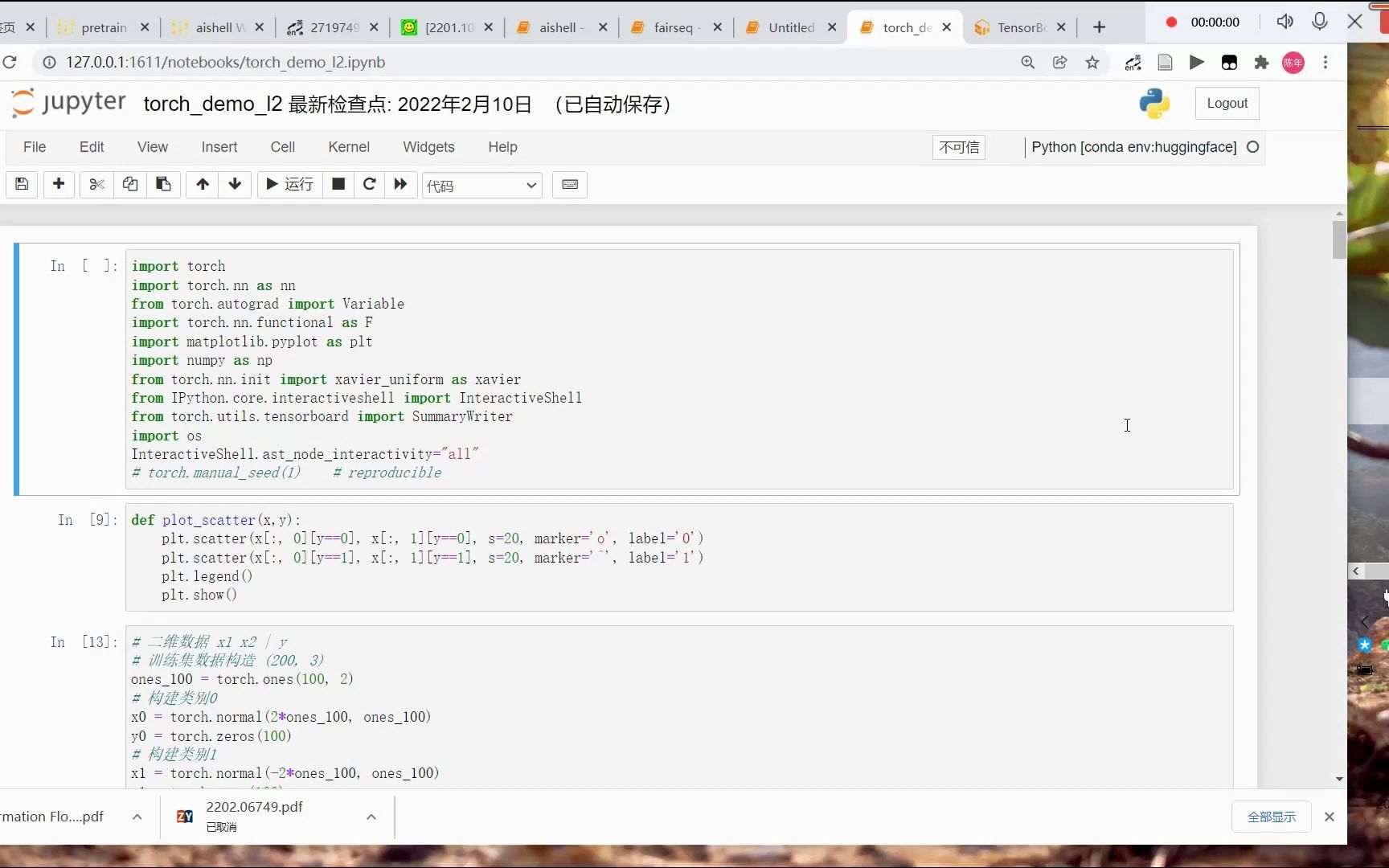Expand options for Flo....pdf download
Image resolution: width=1389 pixels, height=868 pixels.
pos(137,817)
